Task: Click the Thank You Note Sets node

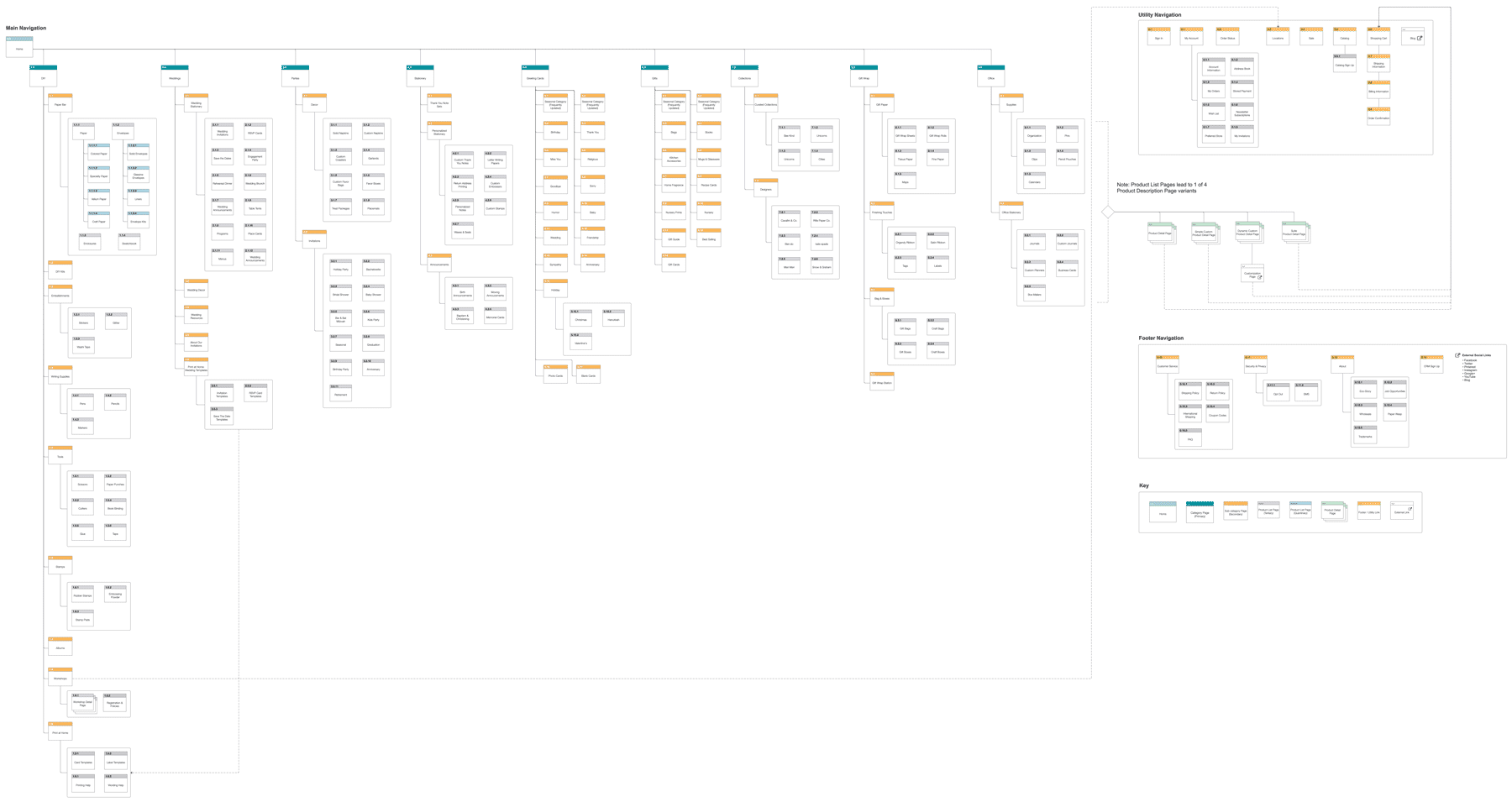Action: [439, 103]
